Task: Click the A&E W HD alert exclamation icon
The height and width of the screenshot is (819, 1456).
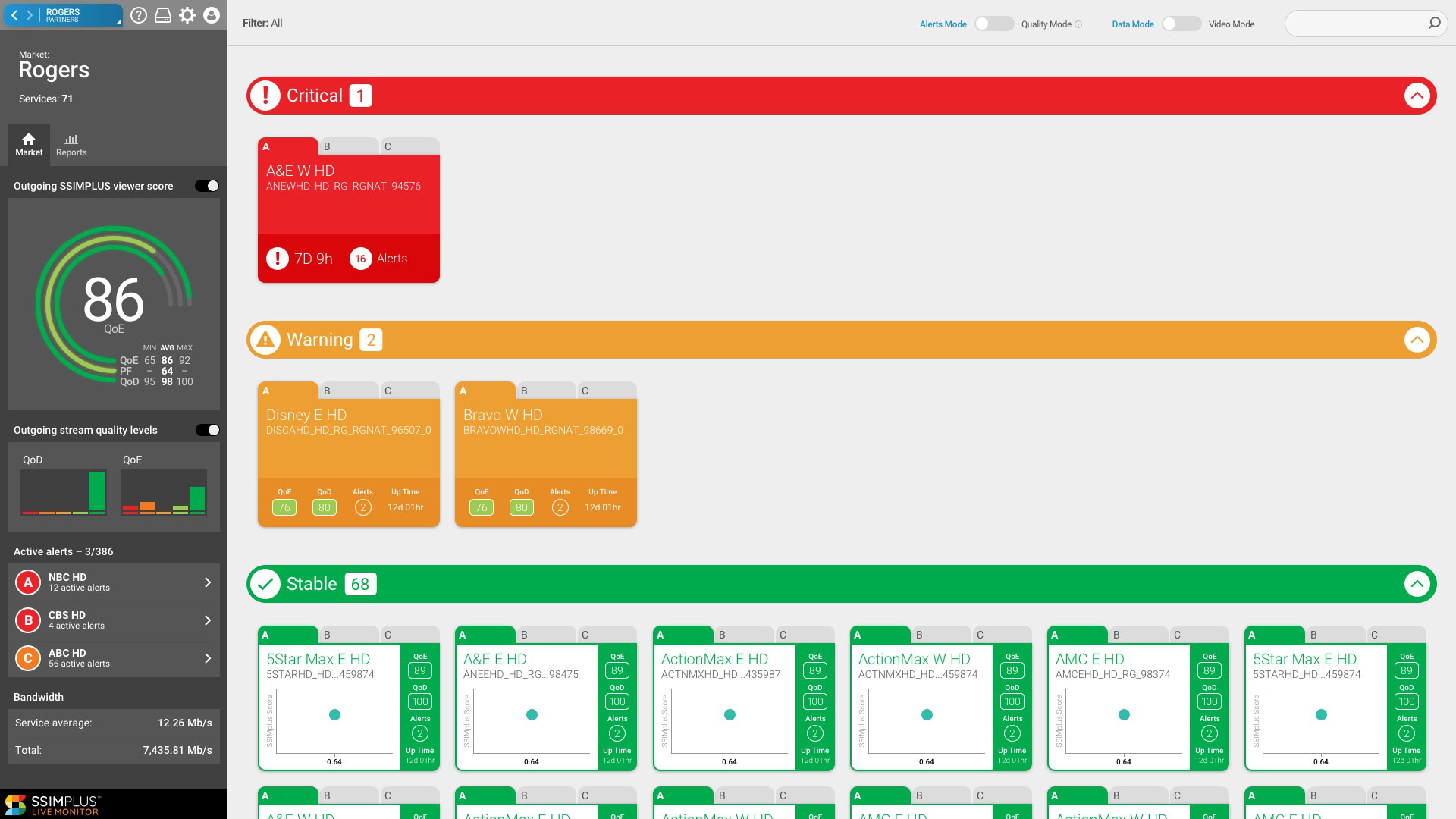Action: (278, 259)
